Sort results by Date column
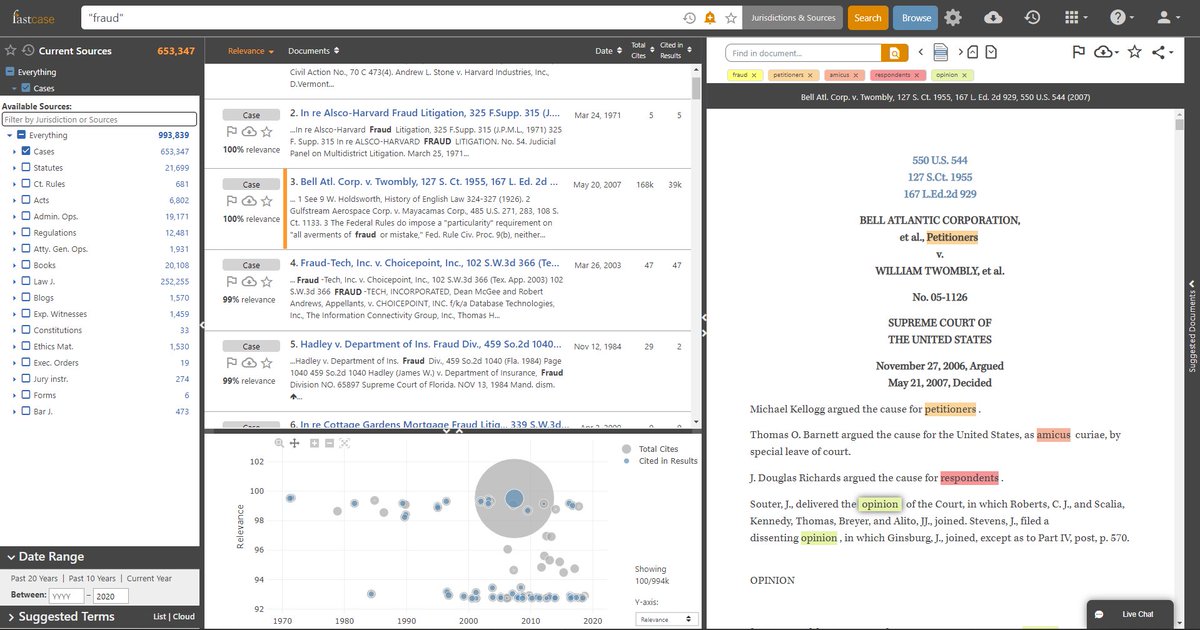This screenshot has height=630, width=1200. [607, 50]
